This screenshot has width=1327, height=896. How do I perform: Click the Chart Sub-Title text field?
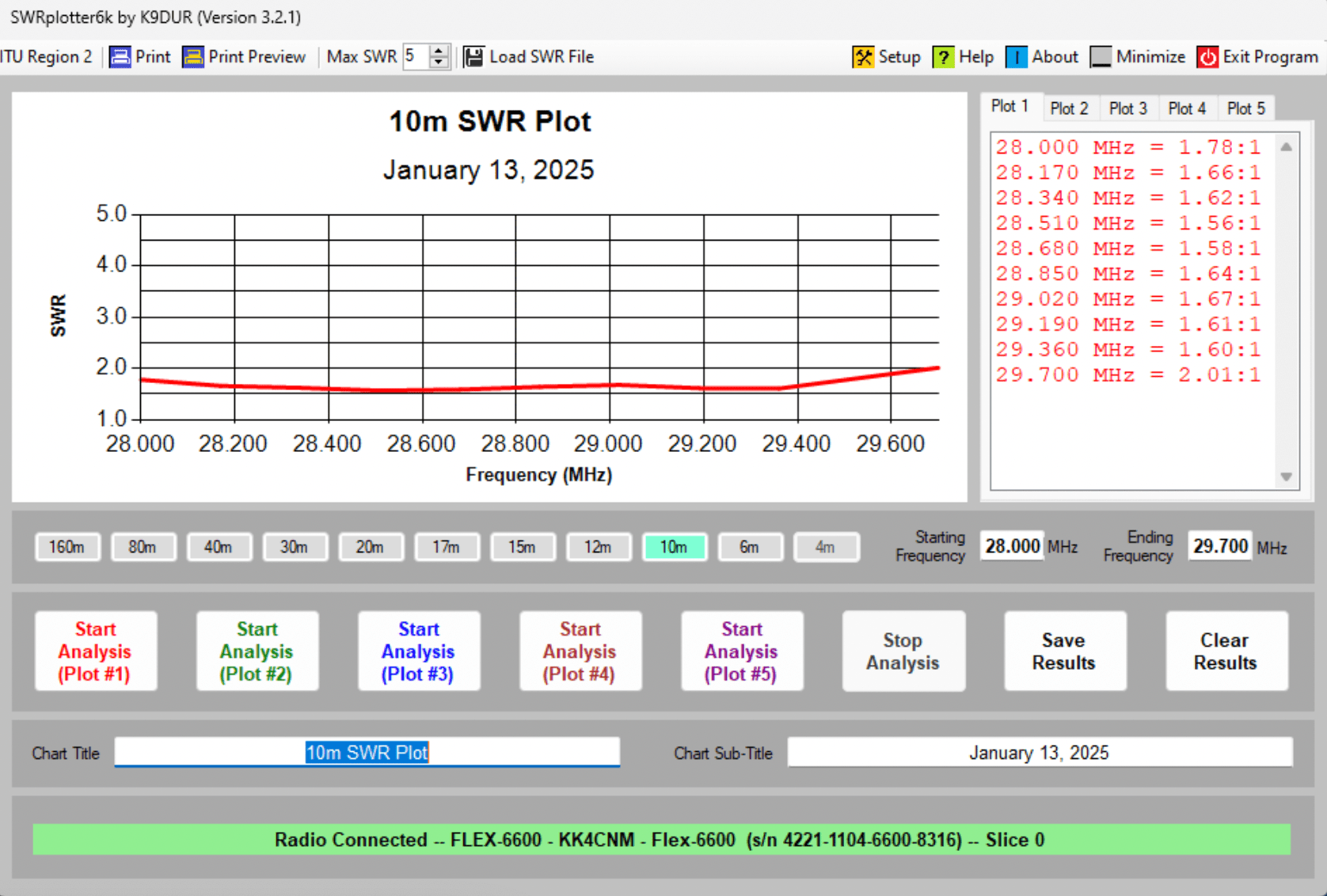[x=1040, y=752]
